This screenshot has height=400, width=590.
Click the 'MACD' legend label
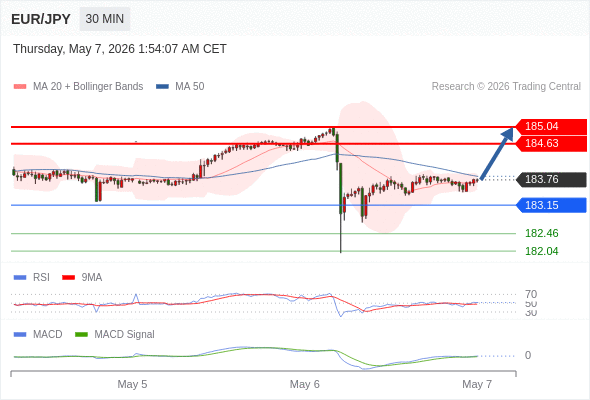coord(48,335)
